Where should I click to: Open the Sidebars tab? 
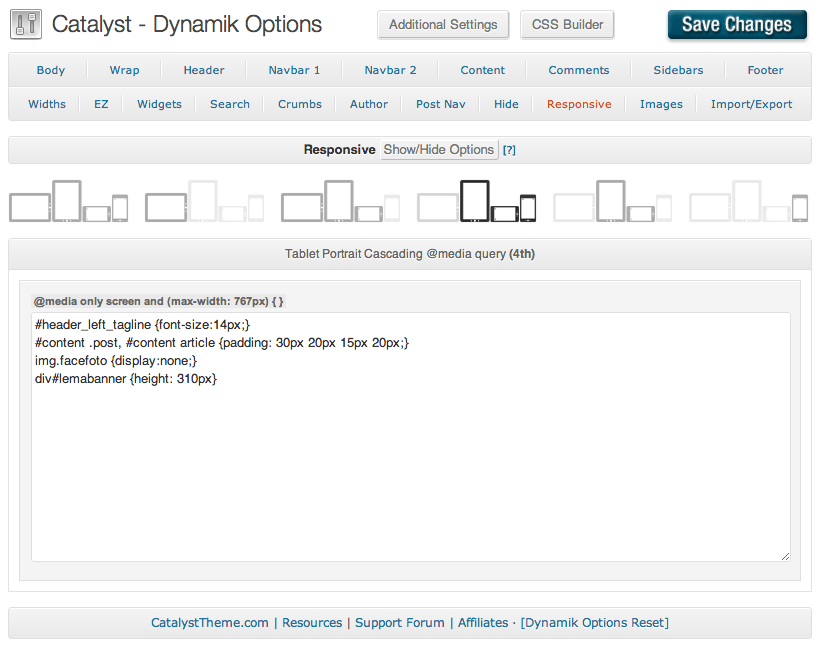point(678,70)
